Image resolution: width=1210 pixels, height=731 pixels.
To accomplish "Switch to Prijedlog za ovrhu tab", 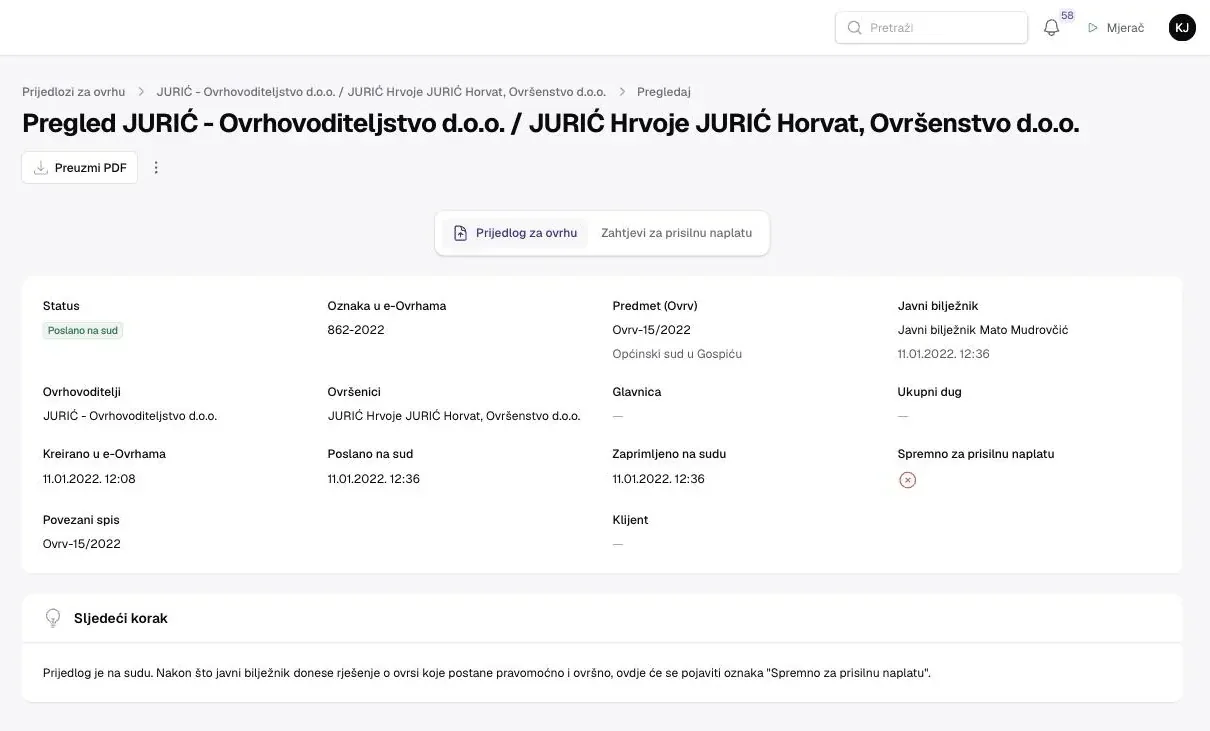I will (x=515, y=233).
